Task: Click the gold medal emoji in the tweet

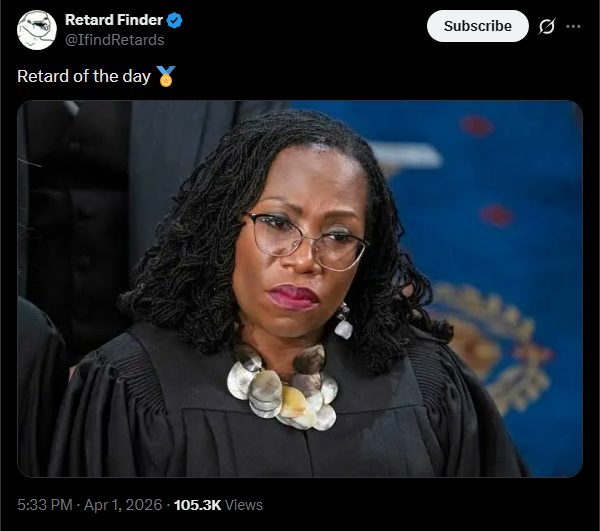Action: pos(166,76)
